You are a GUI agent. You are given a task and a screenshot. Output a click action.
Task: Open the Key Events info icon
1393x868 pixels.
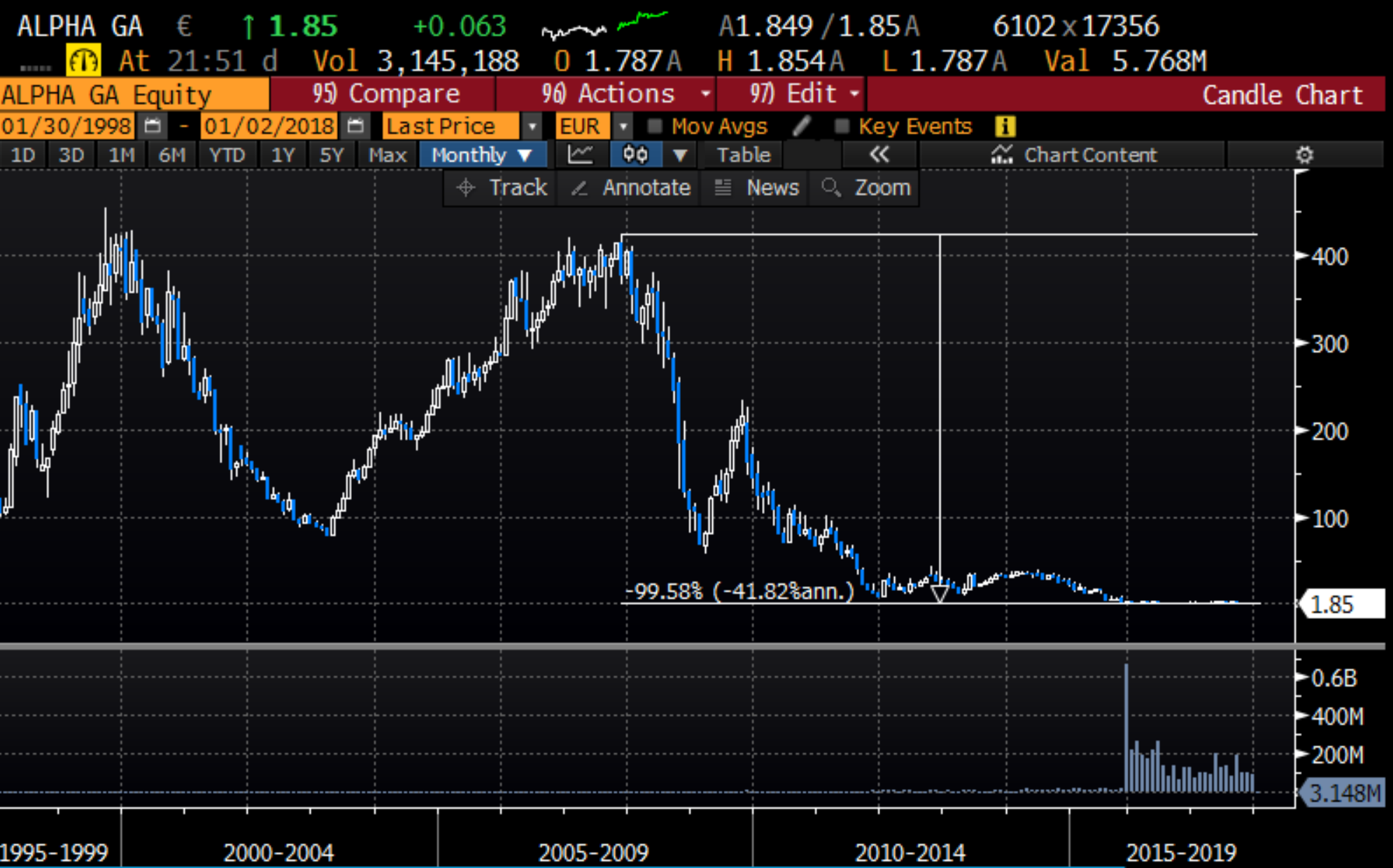point(1005,127)
